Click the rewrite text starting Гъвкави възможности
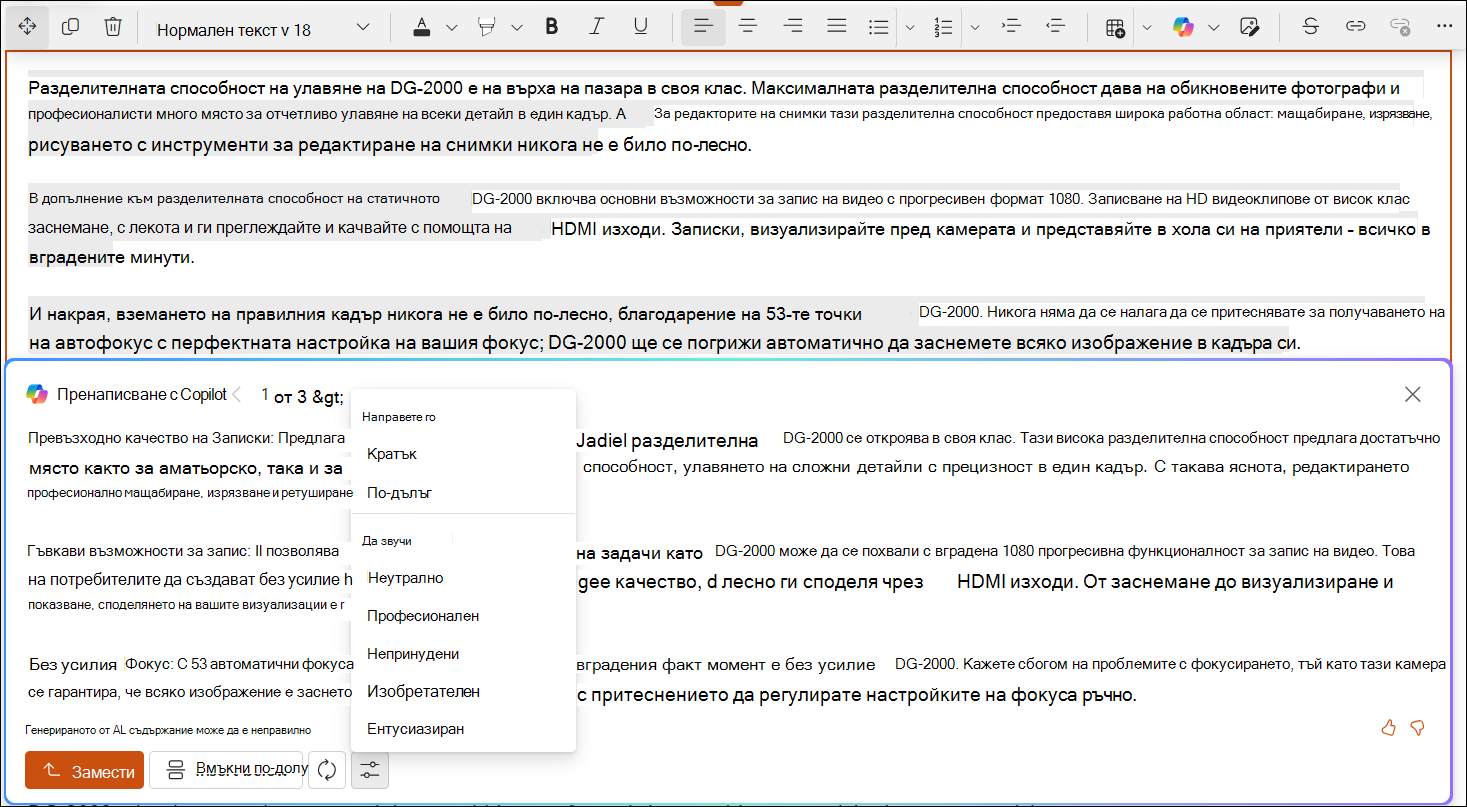This screenshot has height=807, width=1467. click(722, 578)
